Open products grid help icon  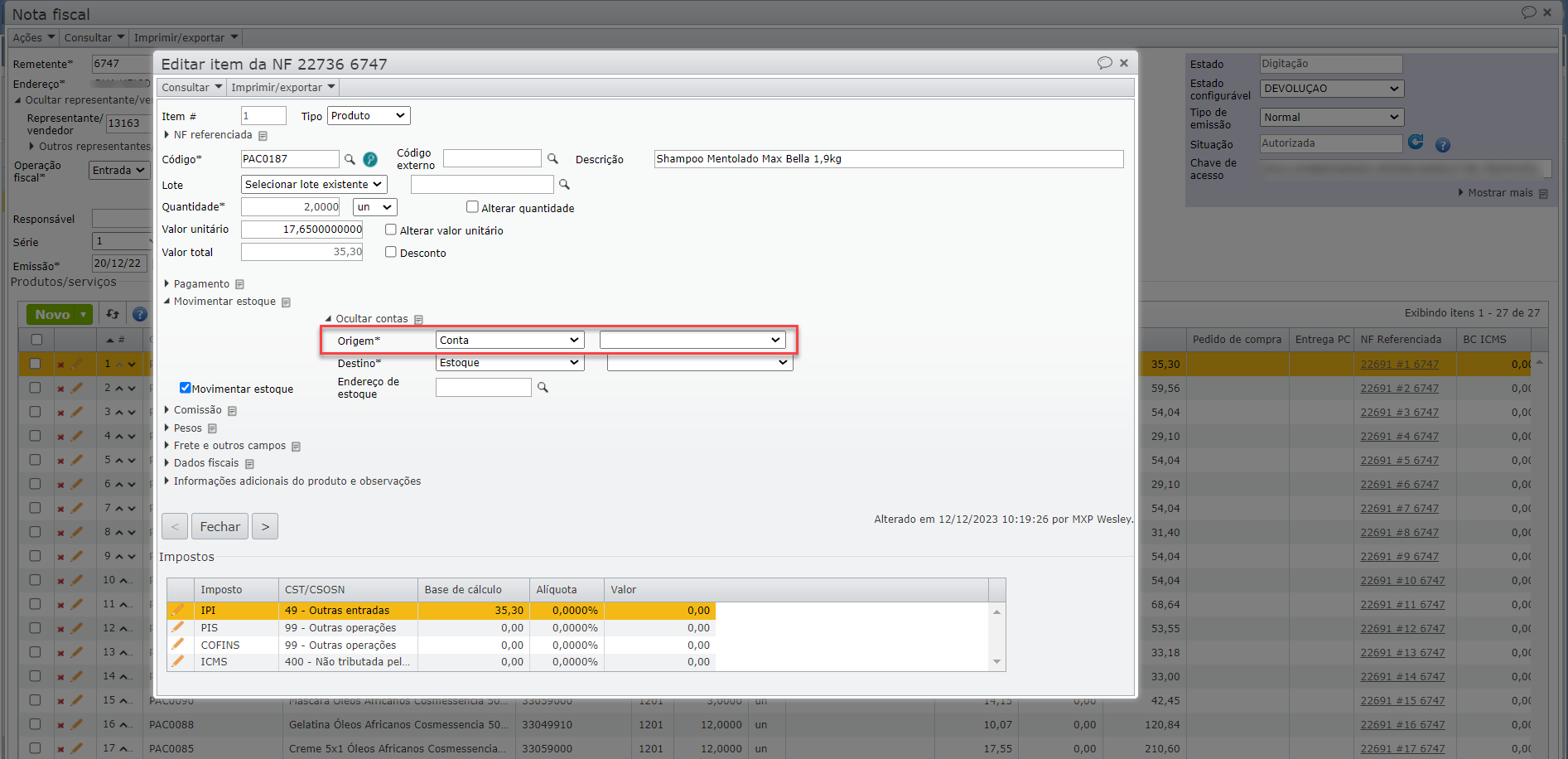[x=140, y=314]
